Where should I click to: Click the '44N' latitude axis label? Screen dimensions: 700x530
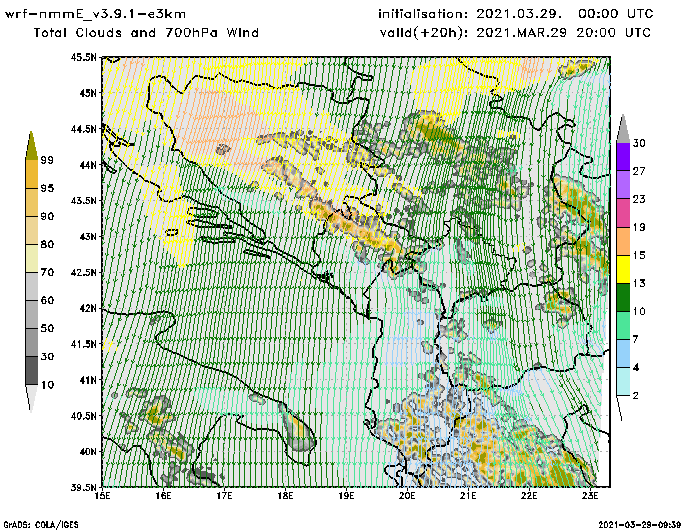point(88,165)
